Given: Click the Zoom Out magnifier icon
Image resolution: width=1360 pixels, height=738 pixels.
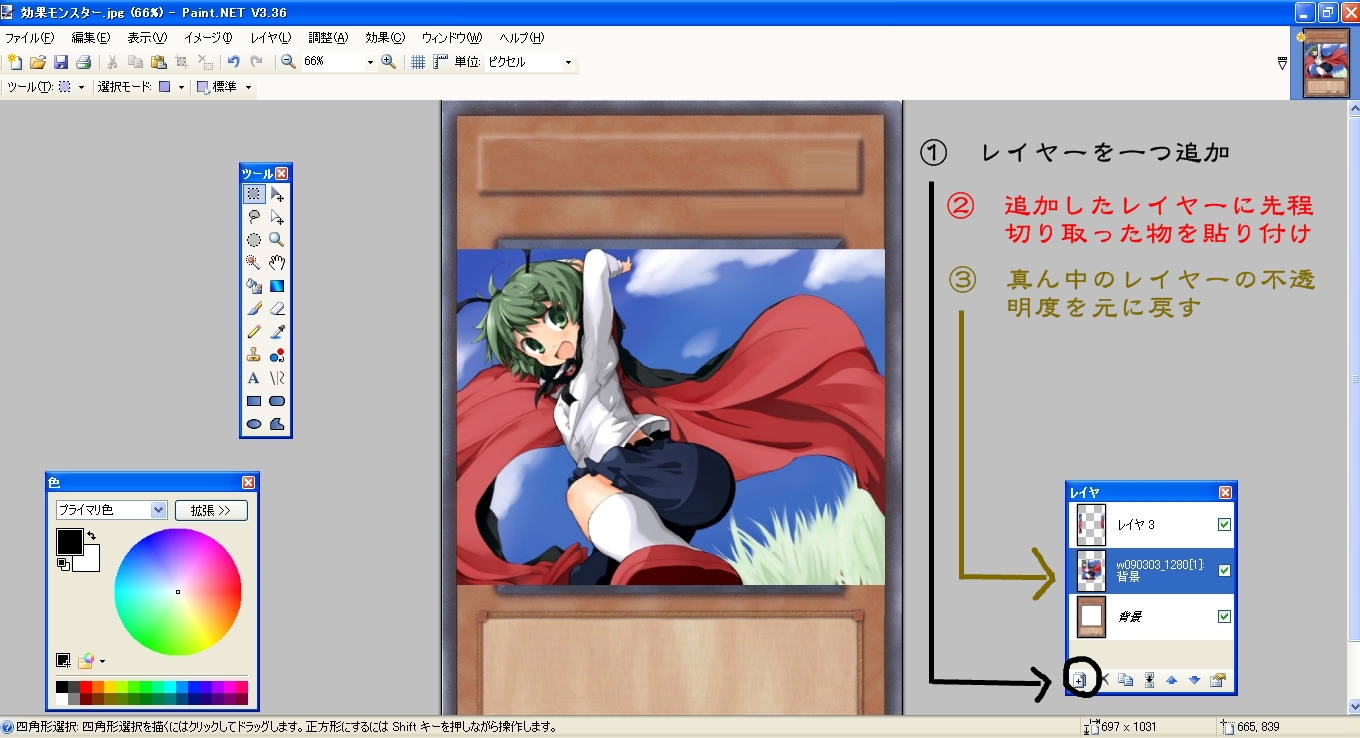Looking at the screenshot, I should click(x=288, y=62).
